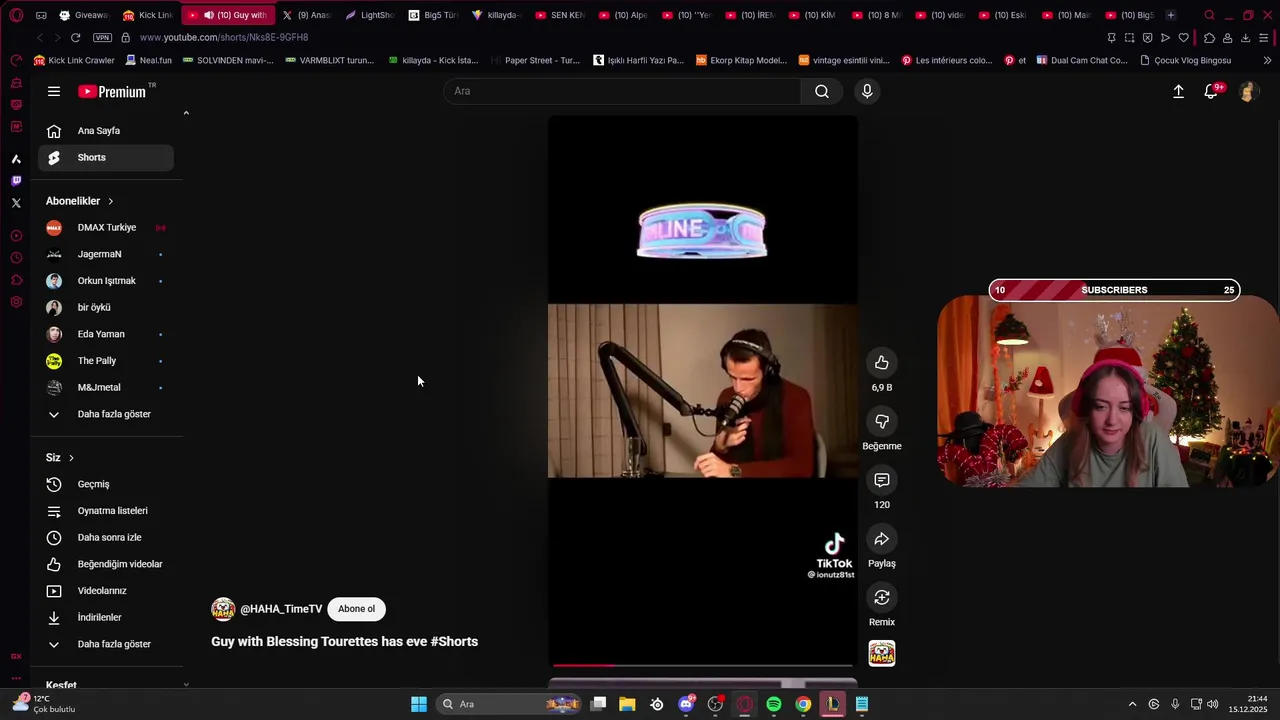This screenshot has width=1280, height=720.
Task: Focus the YouTube search box
Action: [622, 91]
